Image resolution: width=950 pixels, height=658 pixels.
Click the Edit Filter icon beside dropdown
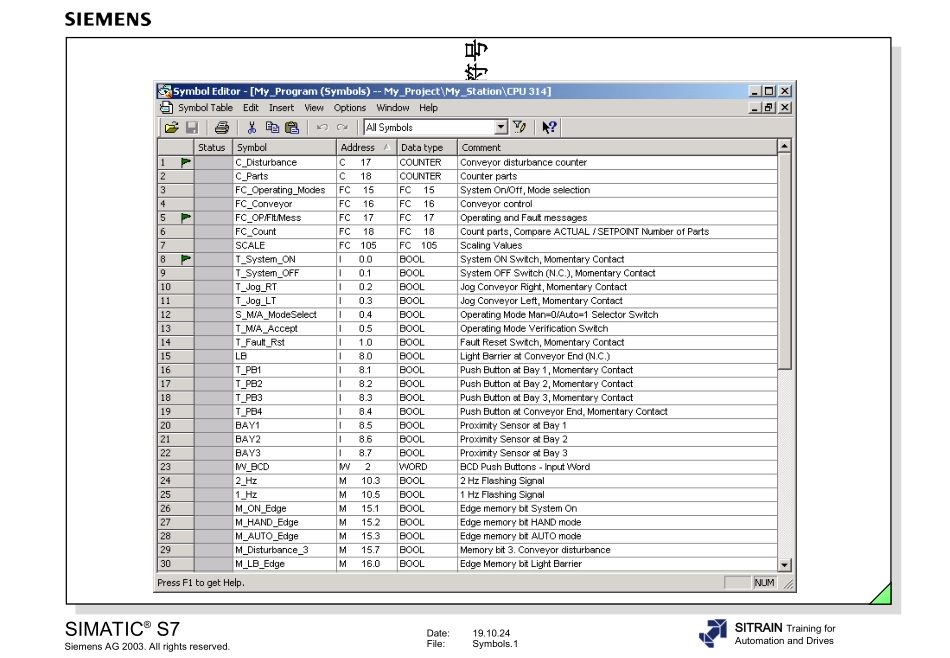[520, 127]
